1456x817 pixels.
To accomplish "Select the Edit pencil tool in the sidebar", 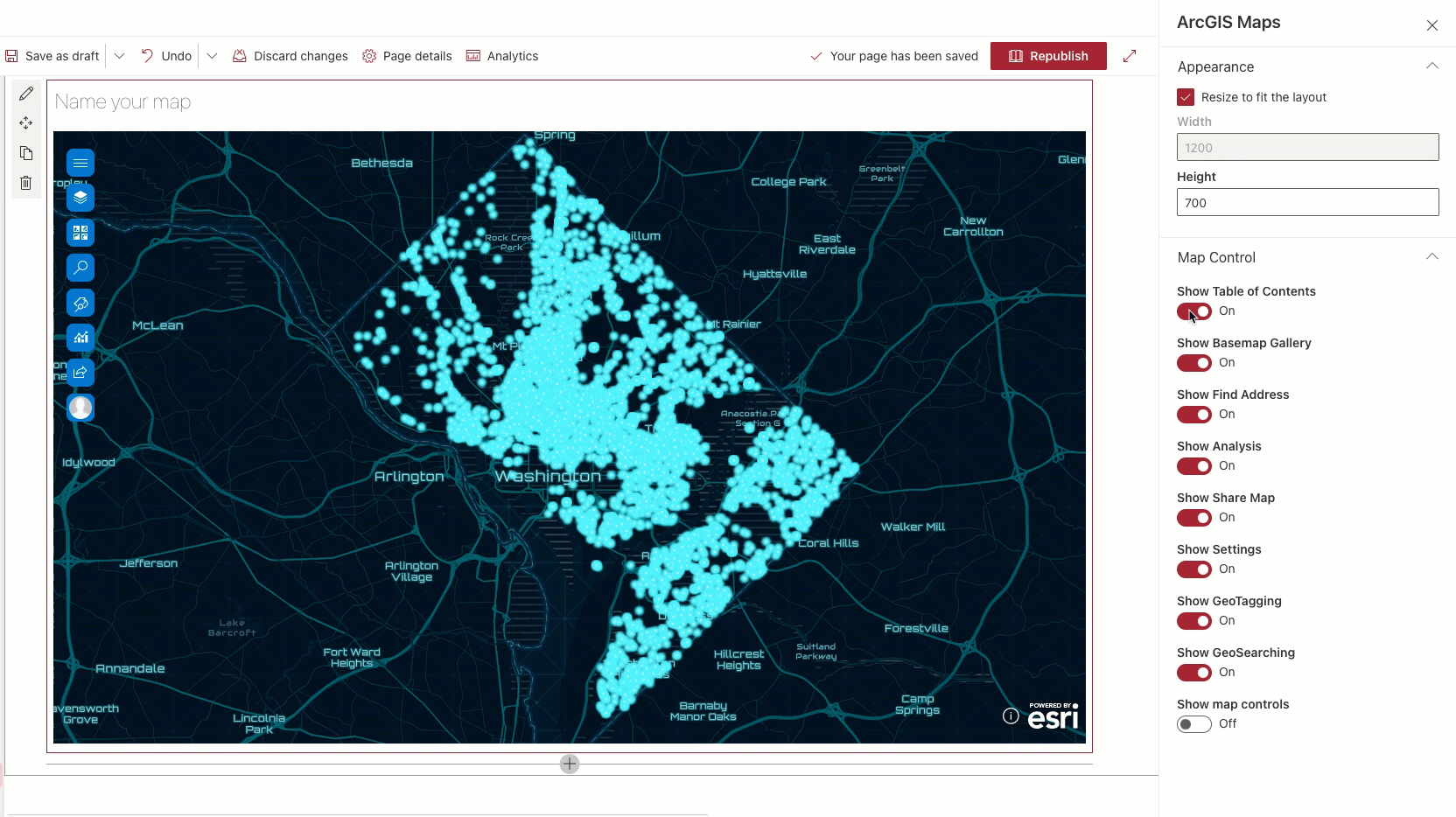I will [25, 93].
